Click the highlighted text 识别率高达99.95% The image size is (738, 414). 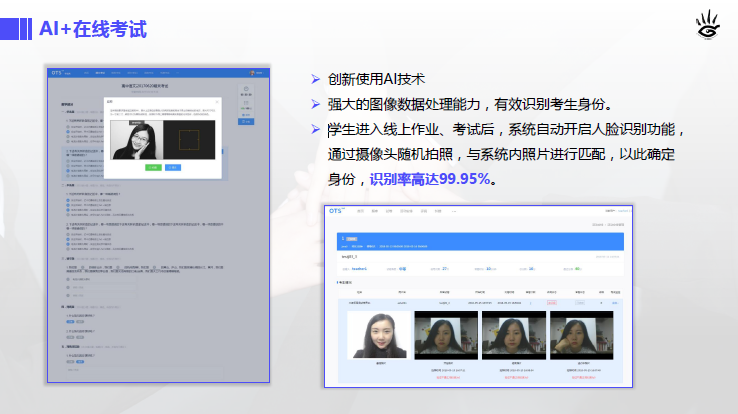point(430,179)
